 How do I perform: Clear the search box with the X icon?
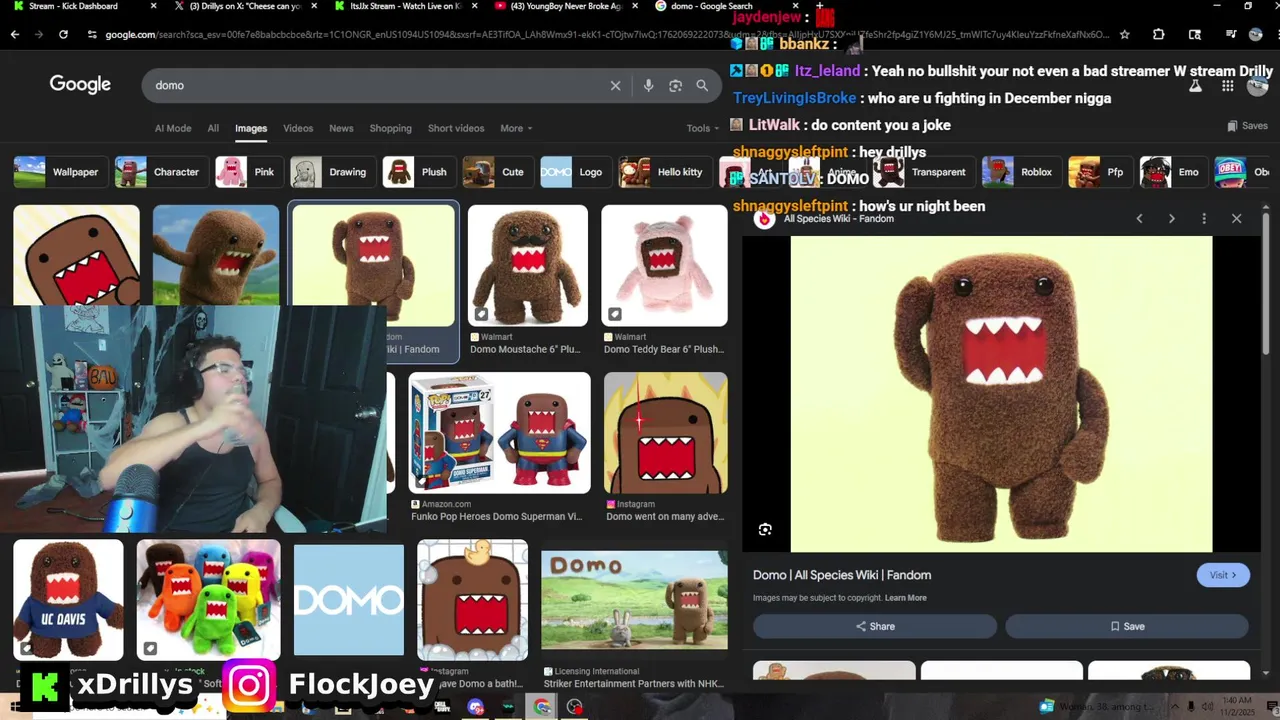click(615, 86)
